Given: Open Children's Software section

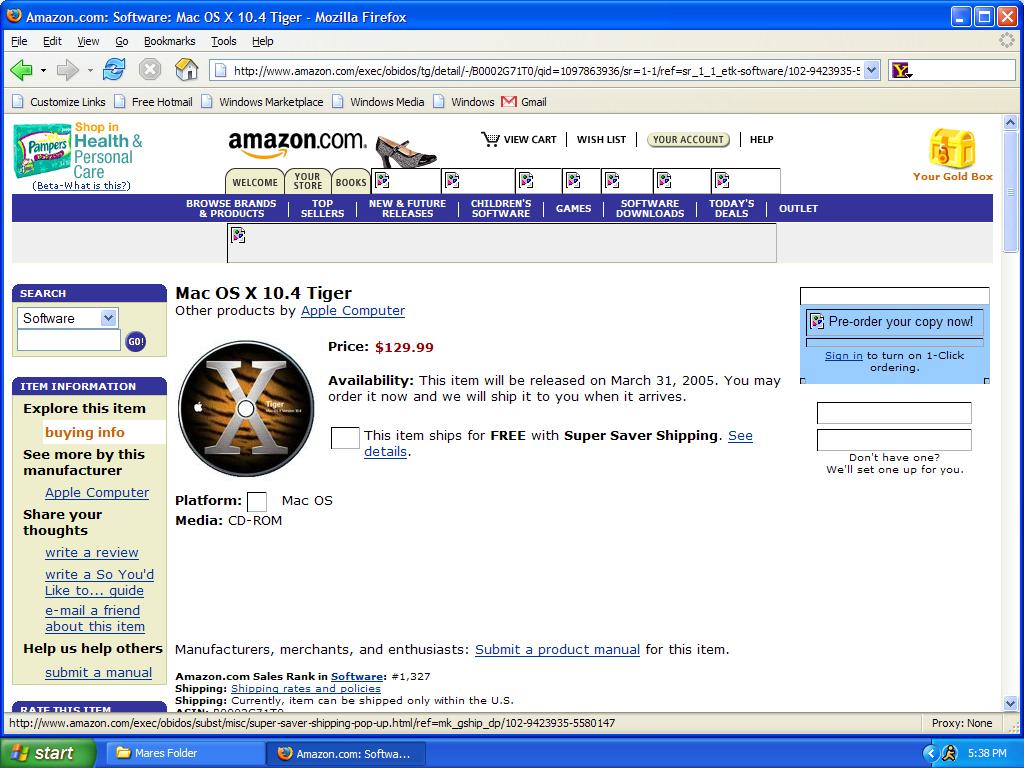Looking at the screenshot, I should 501,208.
